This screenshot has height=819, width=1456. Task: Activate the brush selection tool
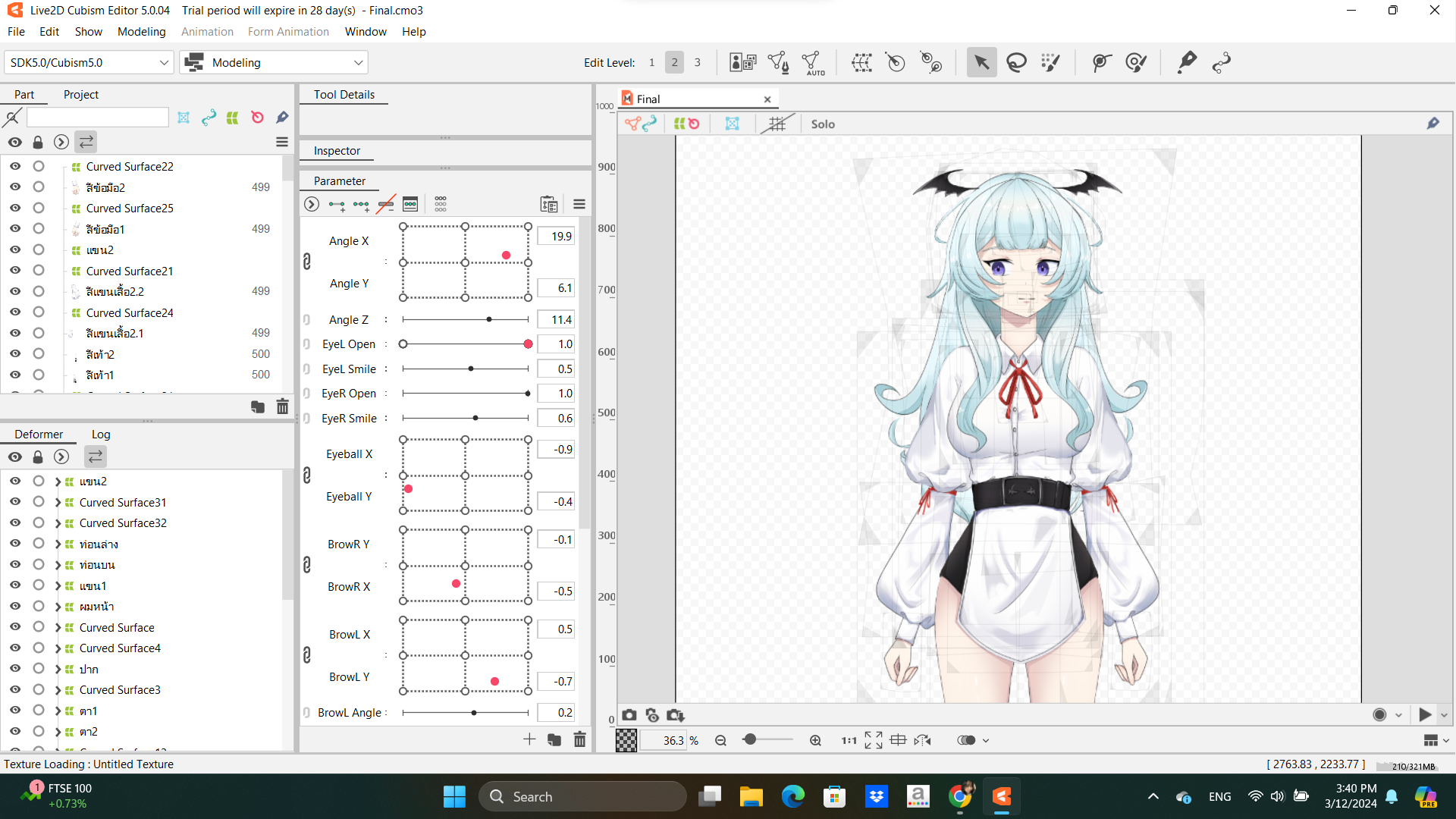tap(1051, 62)
